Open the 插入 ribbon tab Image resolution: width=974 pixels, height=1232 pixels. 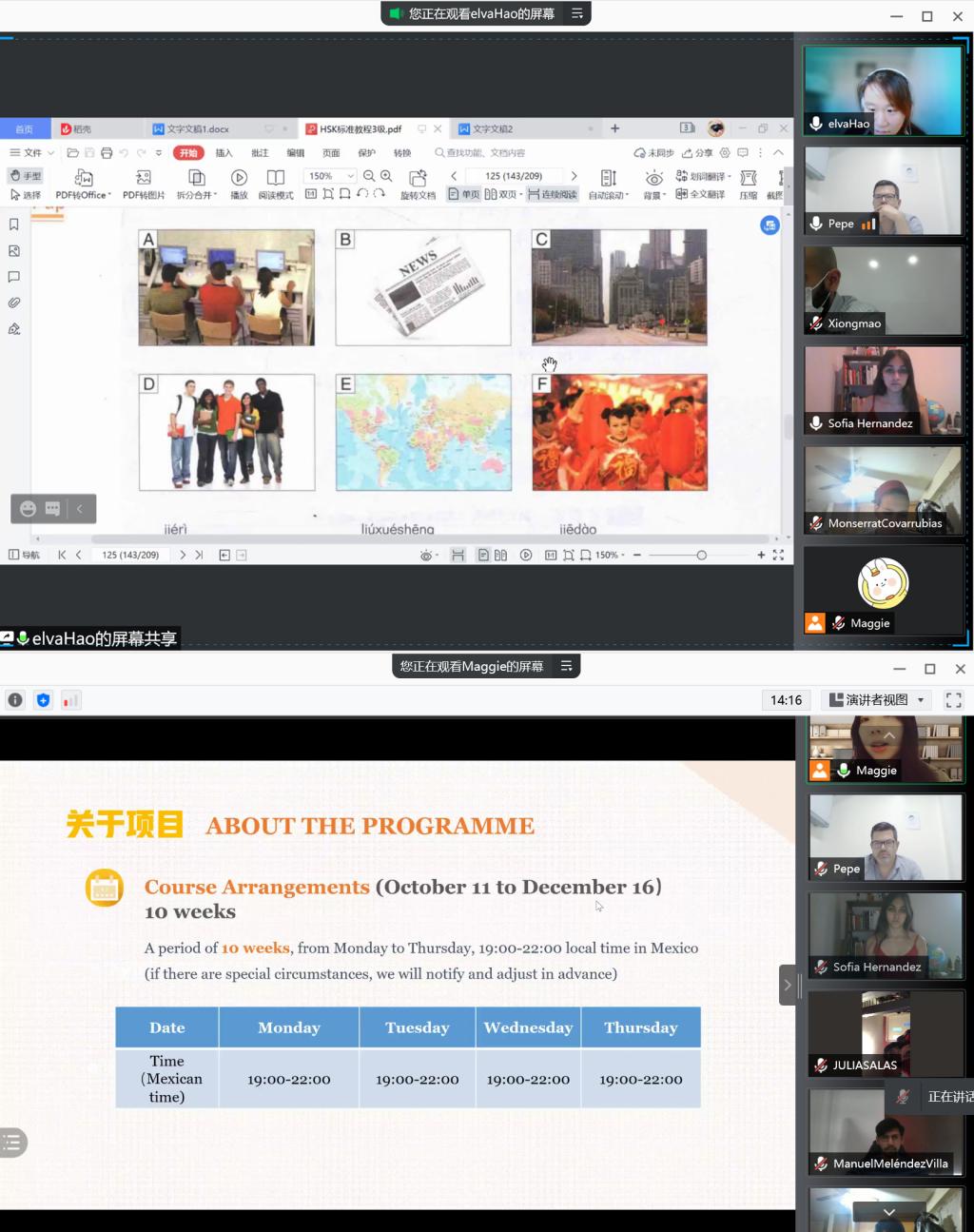pos(224,152)
